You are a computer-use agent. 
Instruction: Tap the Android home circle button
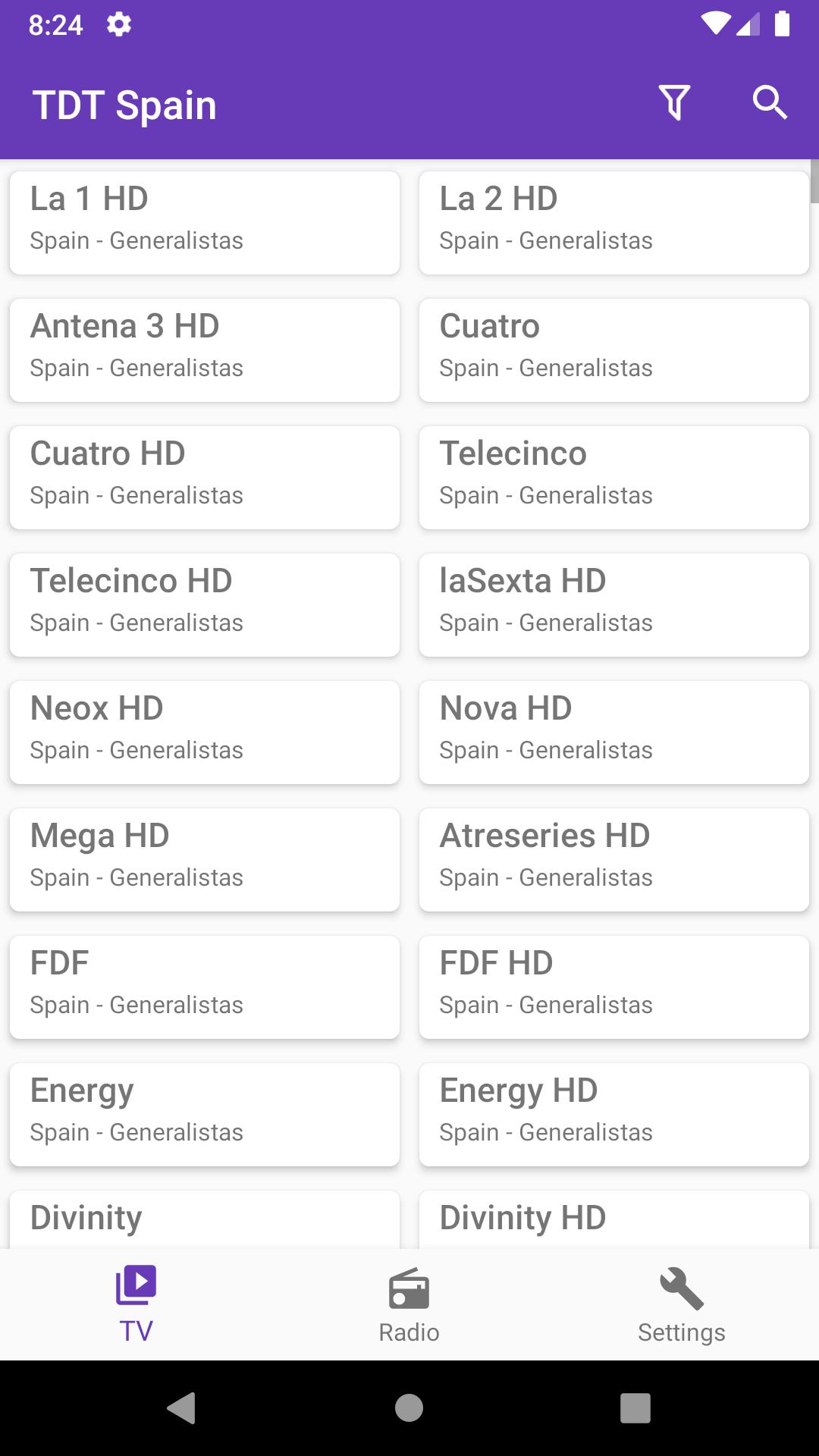[x=409, y=1408]
